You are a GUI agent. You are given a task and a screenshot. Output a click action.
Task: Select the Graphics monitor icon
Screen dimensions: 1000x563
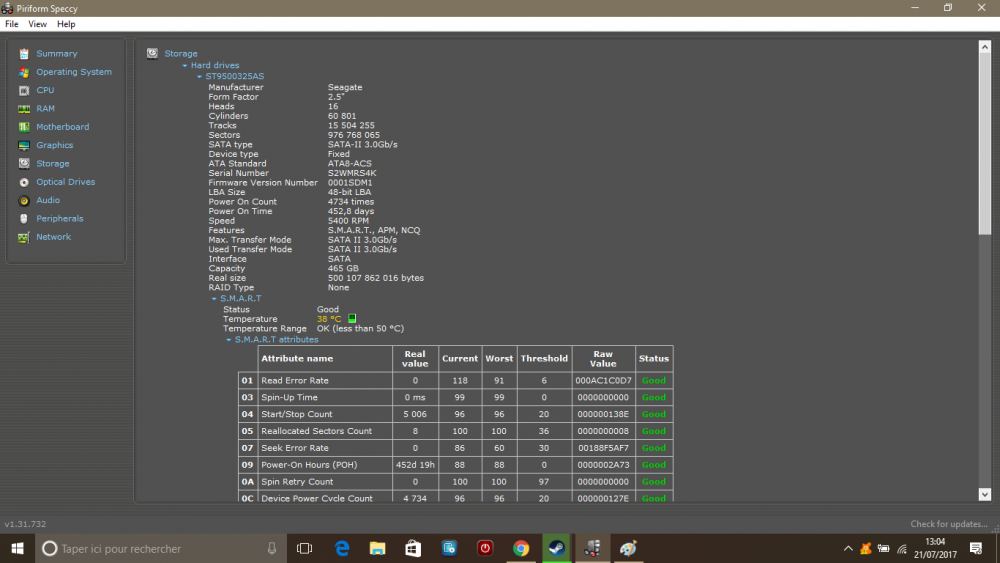pyautogui.click(x=24, y=146)
